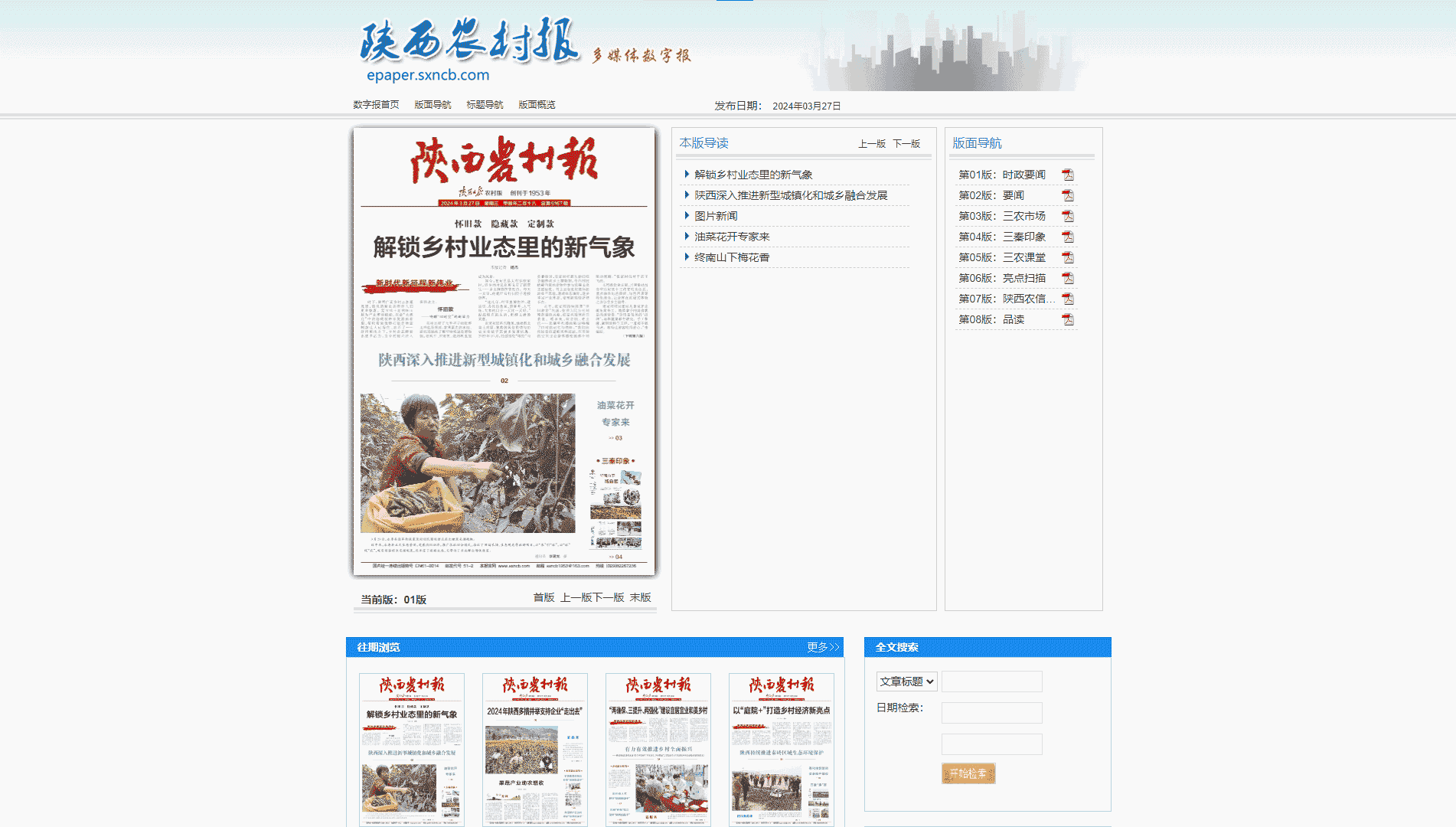Download PDF icon for 第05版 三农课堂

click(1067, 258)
